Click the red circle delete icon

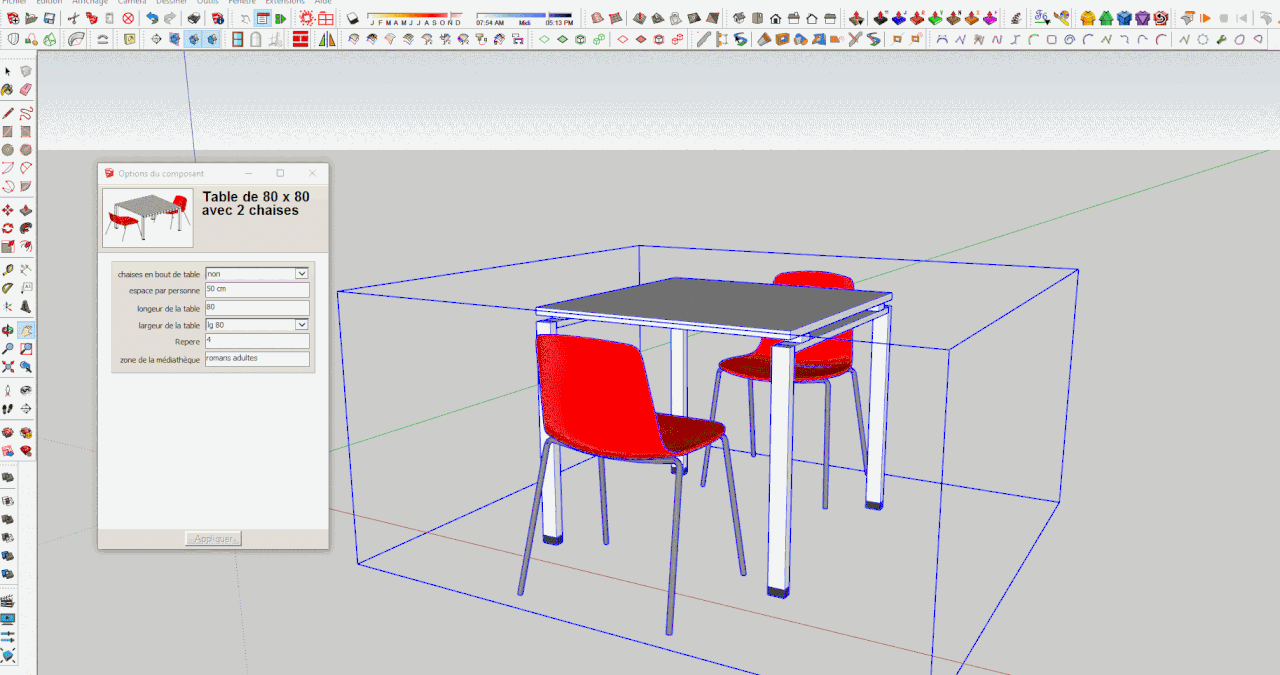tap(128, 18)
